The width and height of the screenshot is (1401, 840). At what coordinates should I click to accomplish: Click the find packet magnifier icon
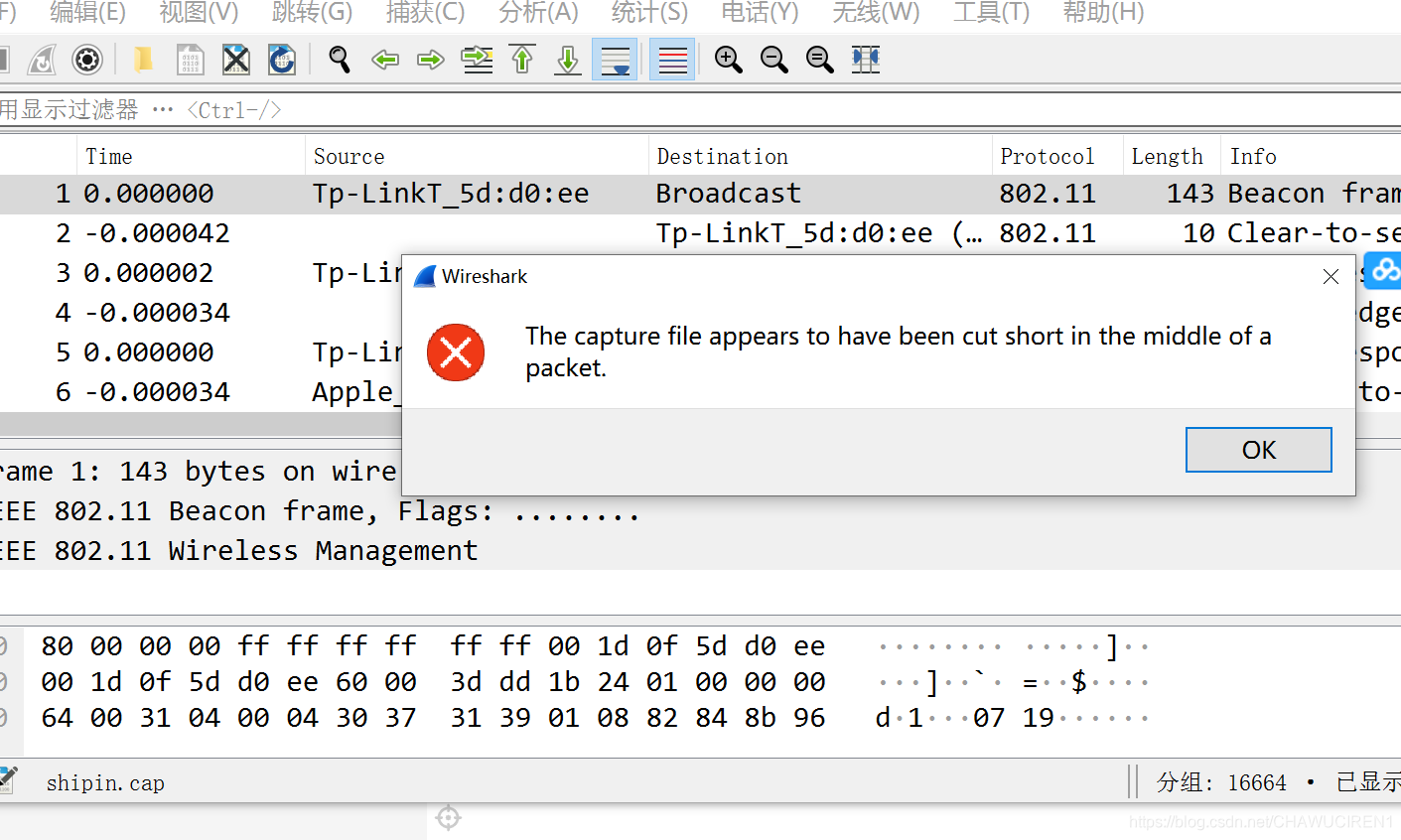[340, 60]
